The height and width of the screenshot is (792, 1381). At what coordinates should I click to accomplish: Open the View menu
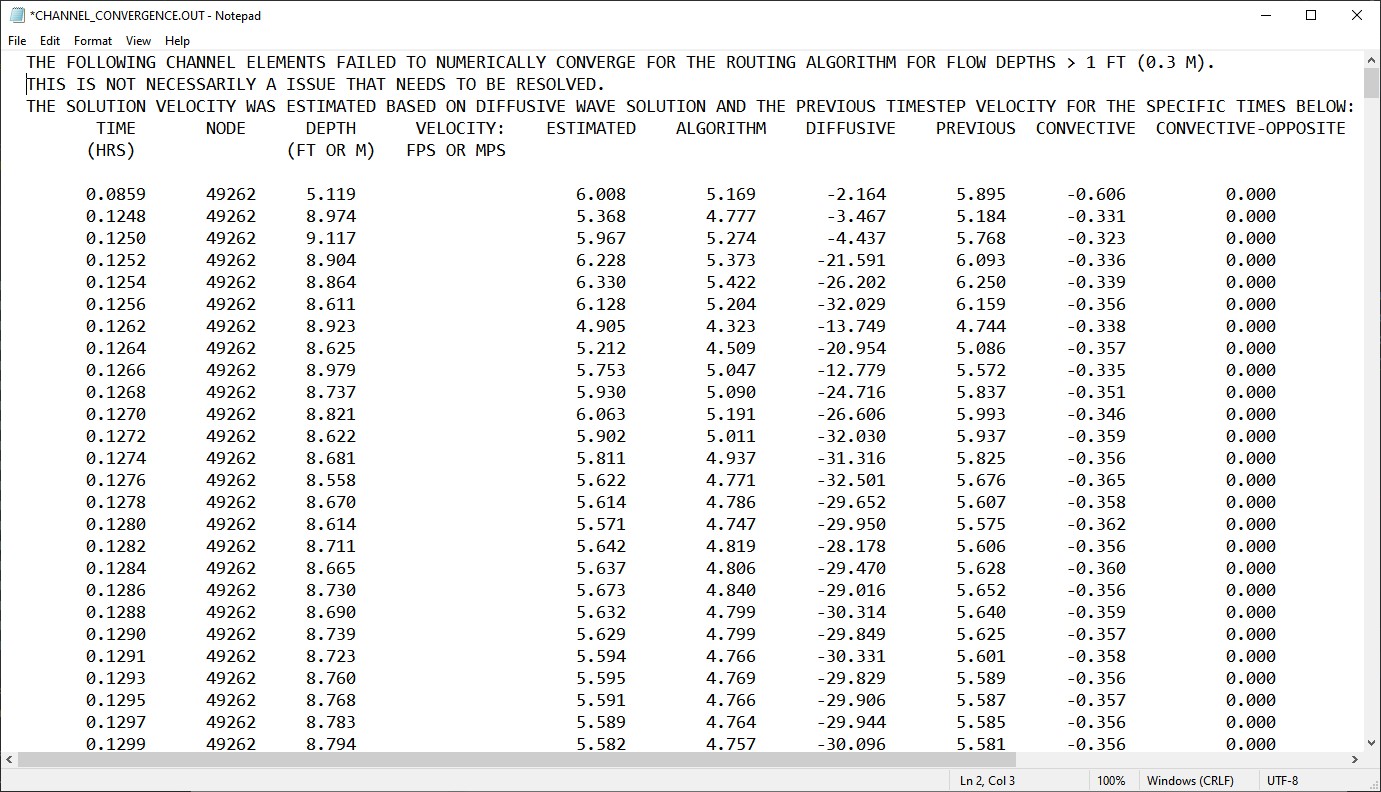coord(139,41)
